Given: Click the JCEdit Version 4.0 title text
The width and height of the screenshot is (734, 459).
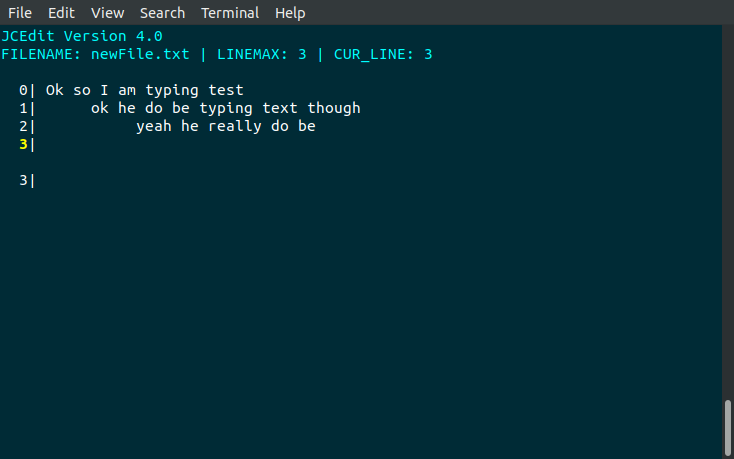Looking at the screenshot, I should [82, 36].
